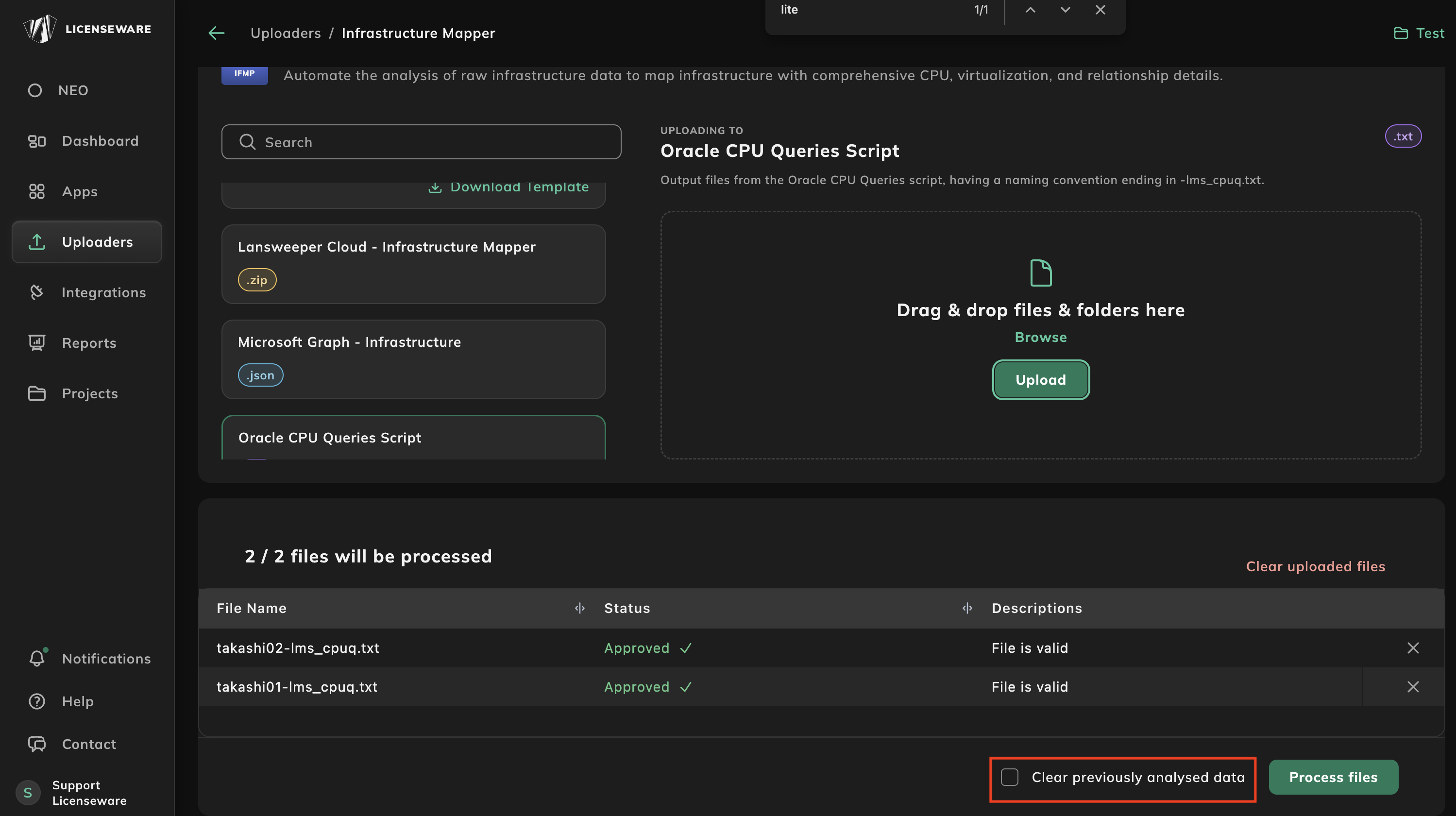Select file takashi02-lms_cpuq.txt
This screenshot has height=816, width=1456.
coord(298,647)
